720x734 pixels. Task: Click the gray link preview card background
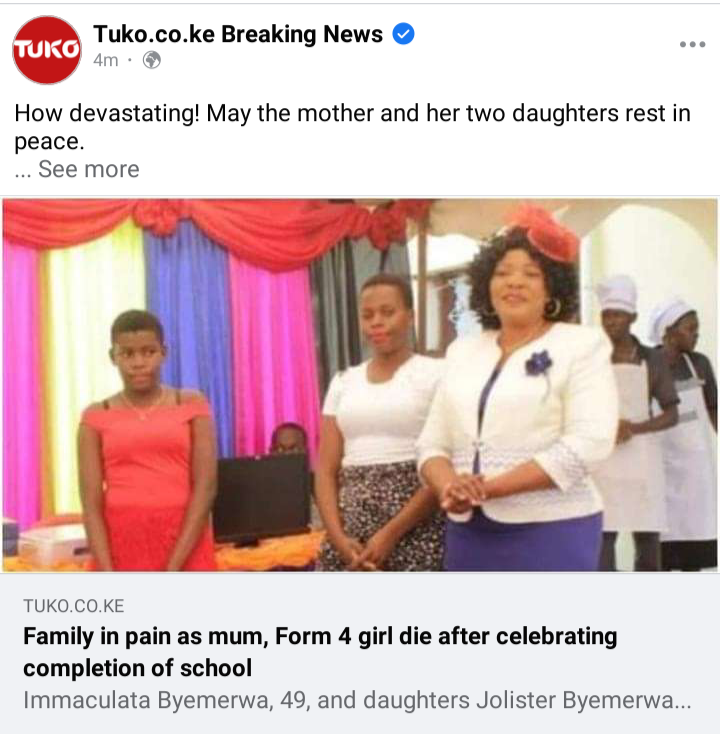coord(360,653)
